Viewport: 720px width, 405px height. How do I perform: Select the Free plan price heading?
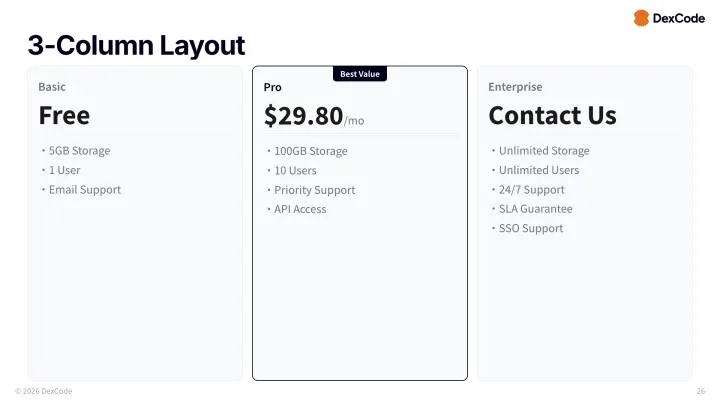(64, 115)
